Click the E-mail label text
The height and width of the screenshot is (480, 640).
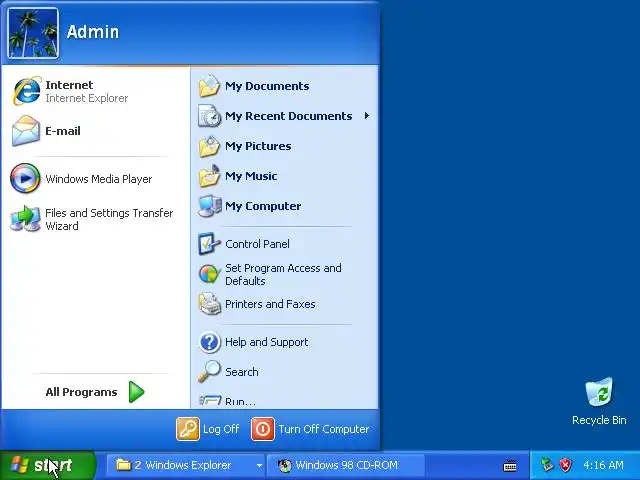point(63,131)
